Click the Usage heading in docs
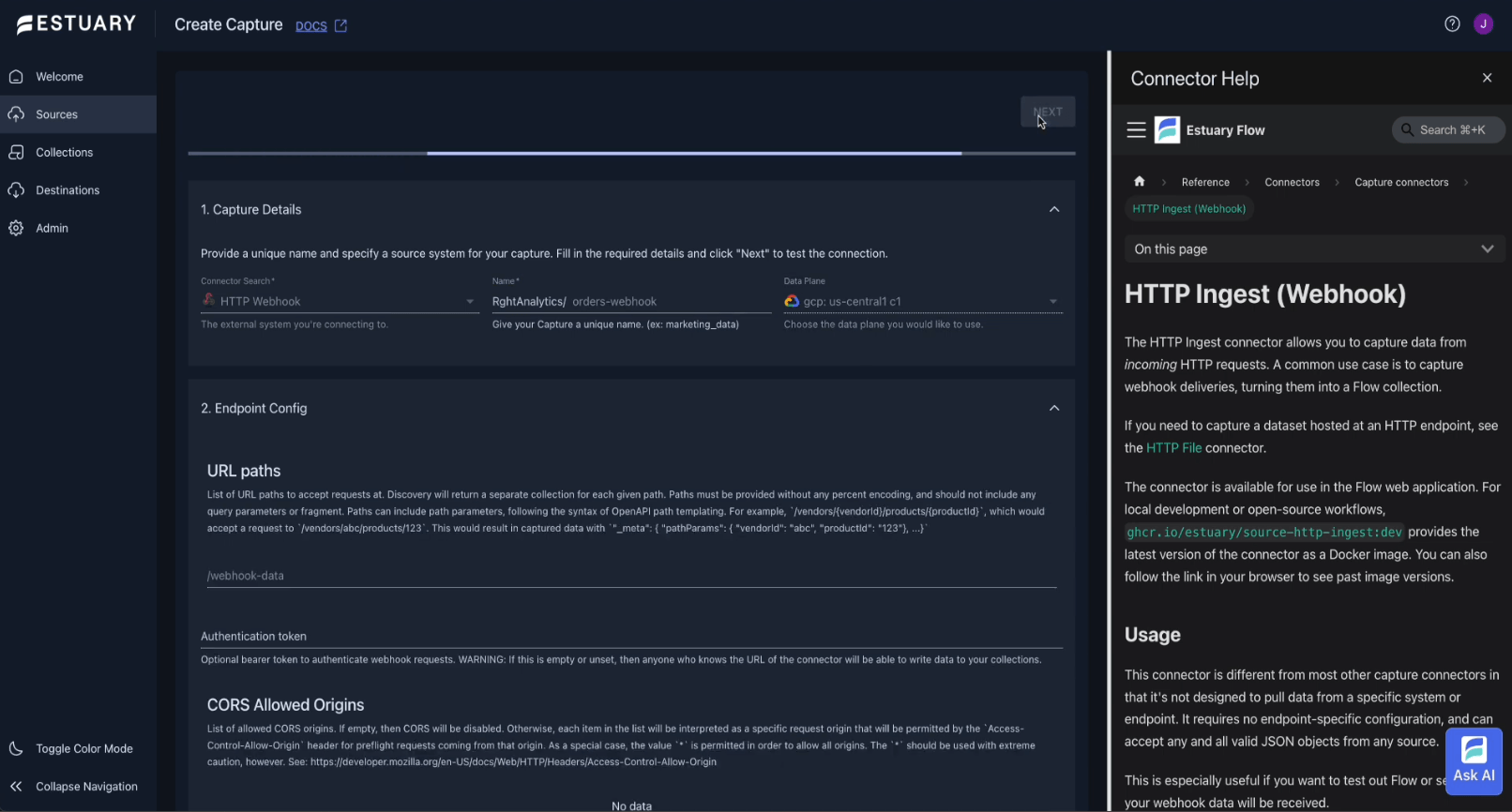Screen dimensions: 1512x812 pos(1153,635)
